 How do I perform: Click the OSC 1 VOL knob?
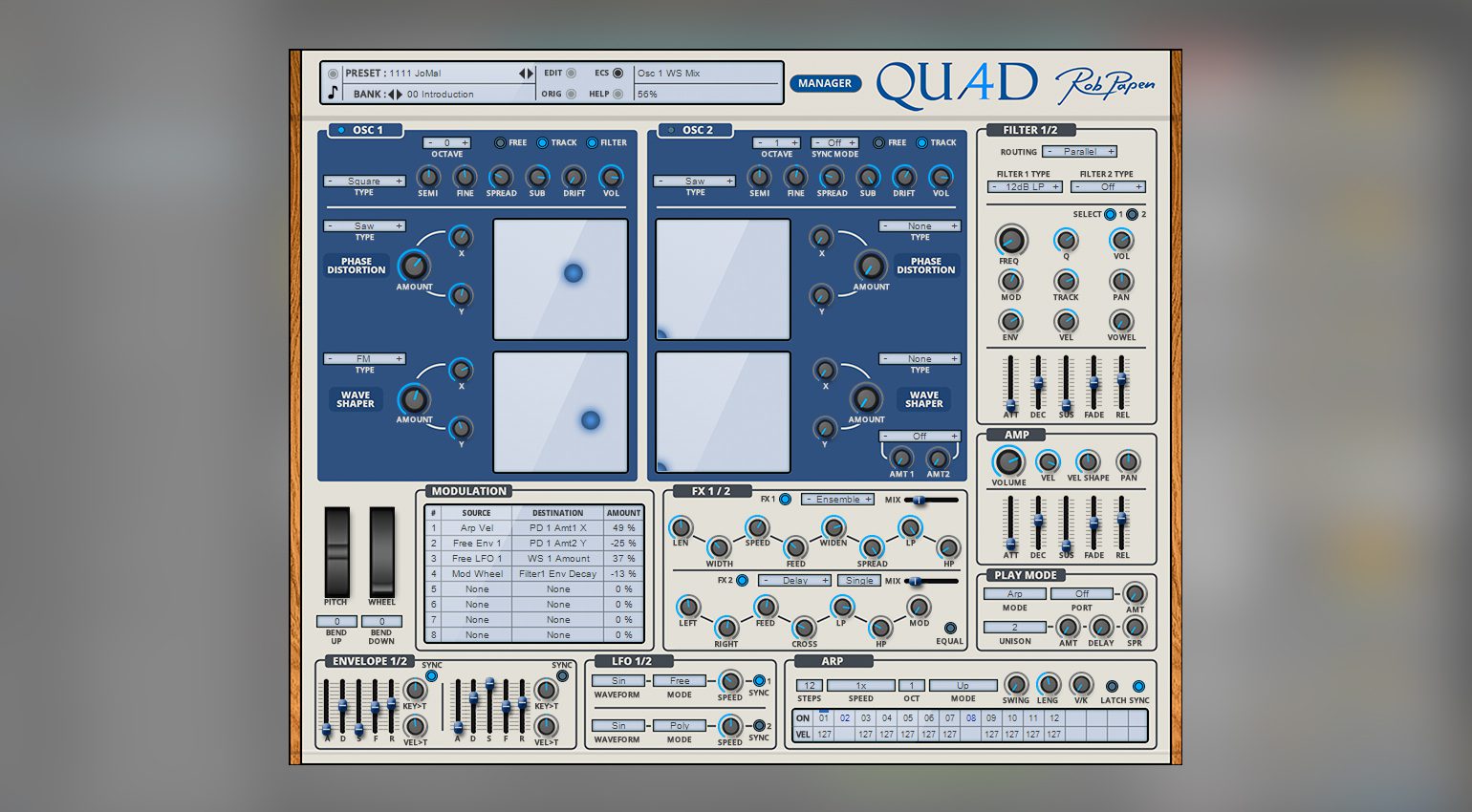(x=611, y=177)
